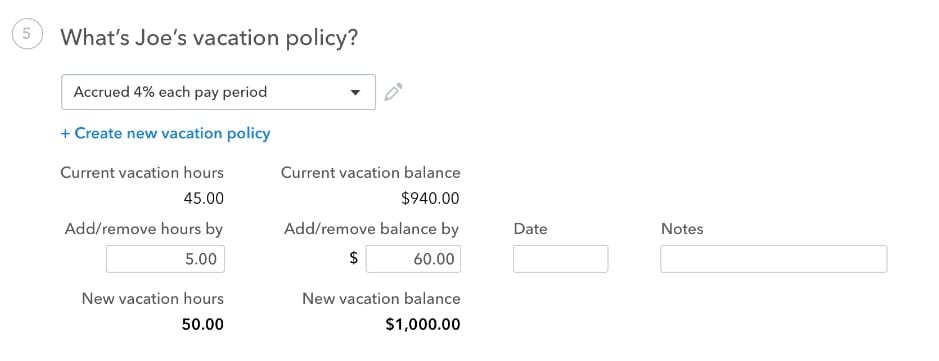Click the pencil icon to edit vacation policy

click(393, 92)
